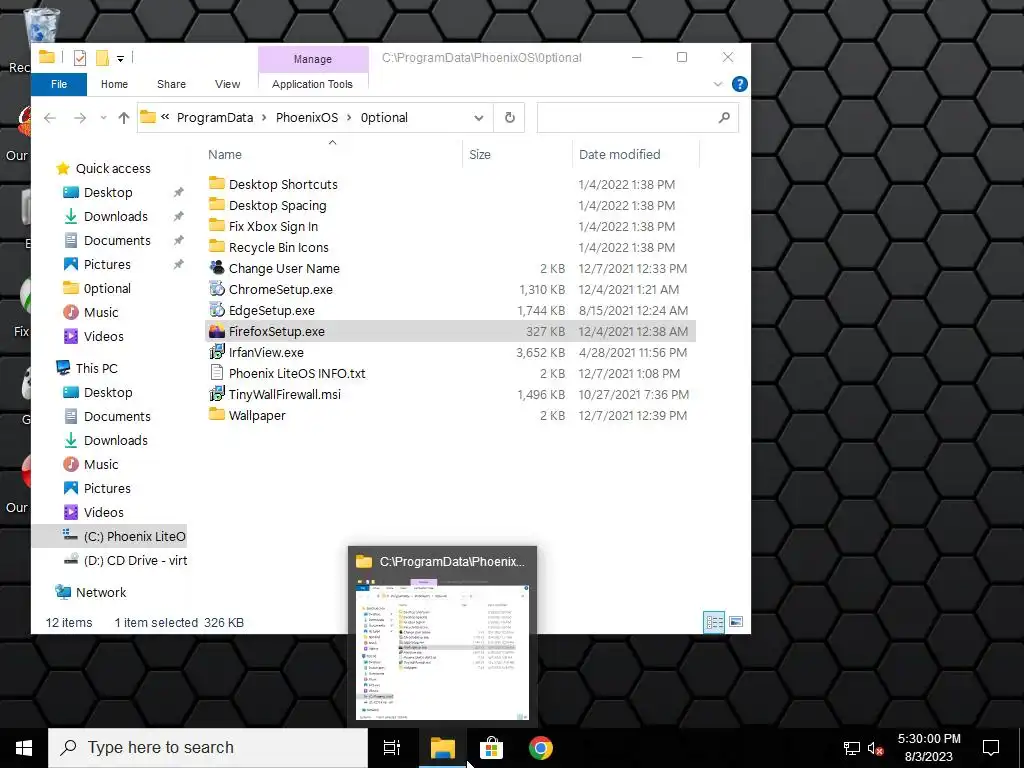The width and height of the screenshot is (1024, 768).
Task: Click Quick access in the navigation pane
Action: point(112,168)
